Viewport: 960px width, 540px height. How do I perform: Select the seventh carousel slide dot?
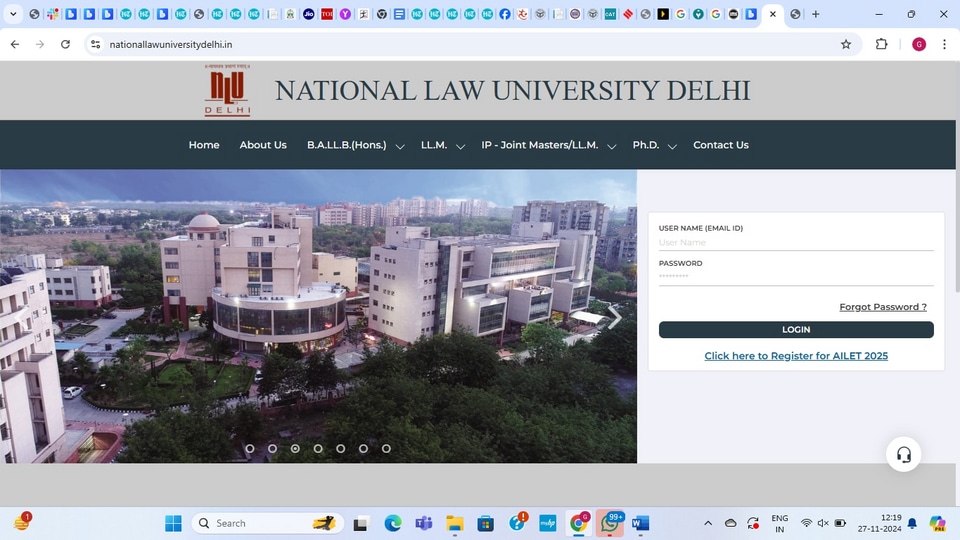(x=386, y=448)
